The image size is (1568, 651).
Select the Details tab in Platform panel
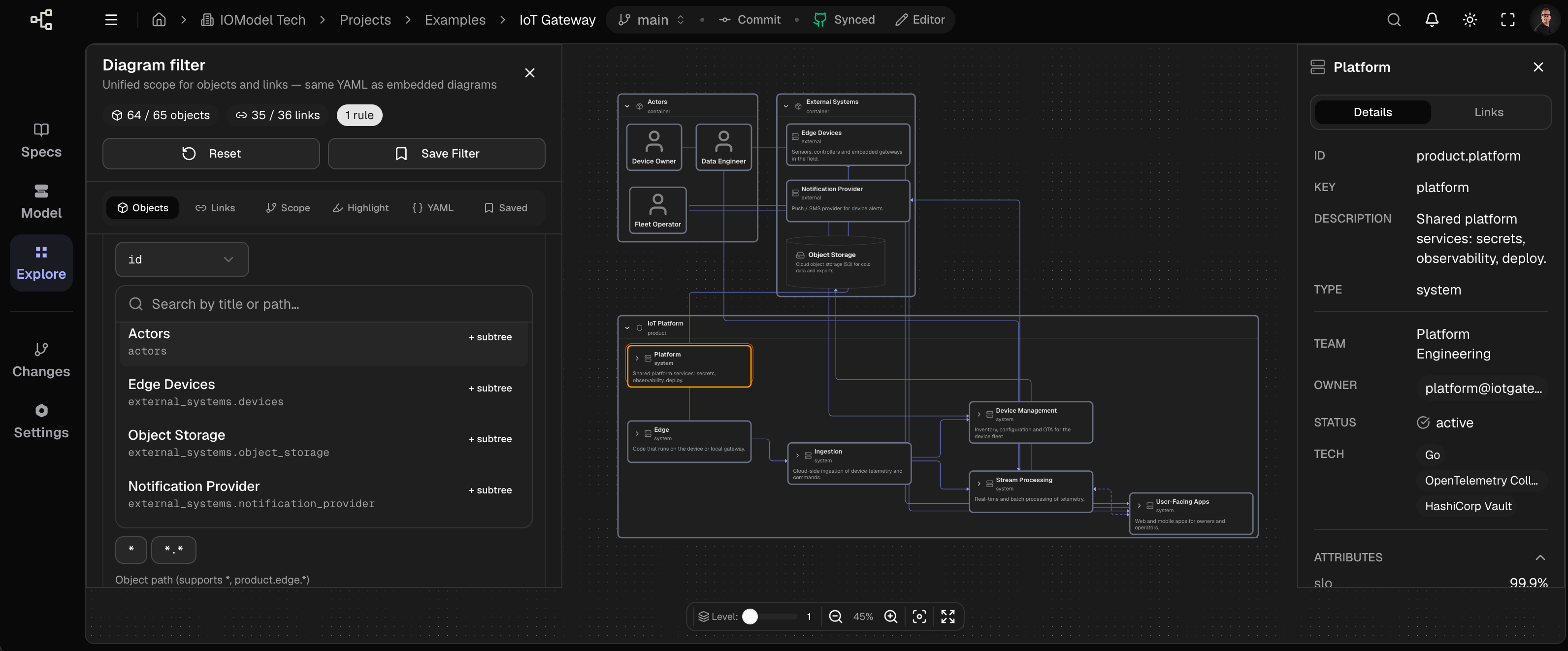coord(1372,112)
